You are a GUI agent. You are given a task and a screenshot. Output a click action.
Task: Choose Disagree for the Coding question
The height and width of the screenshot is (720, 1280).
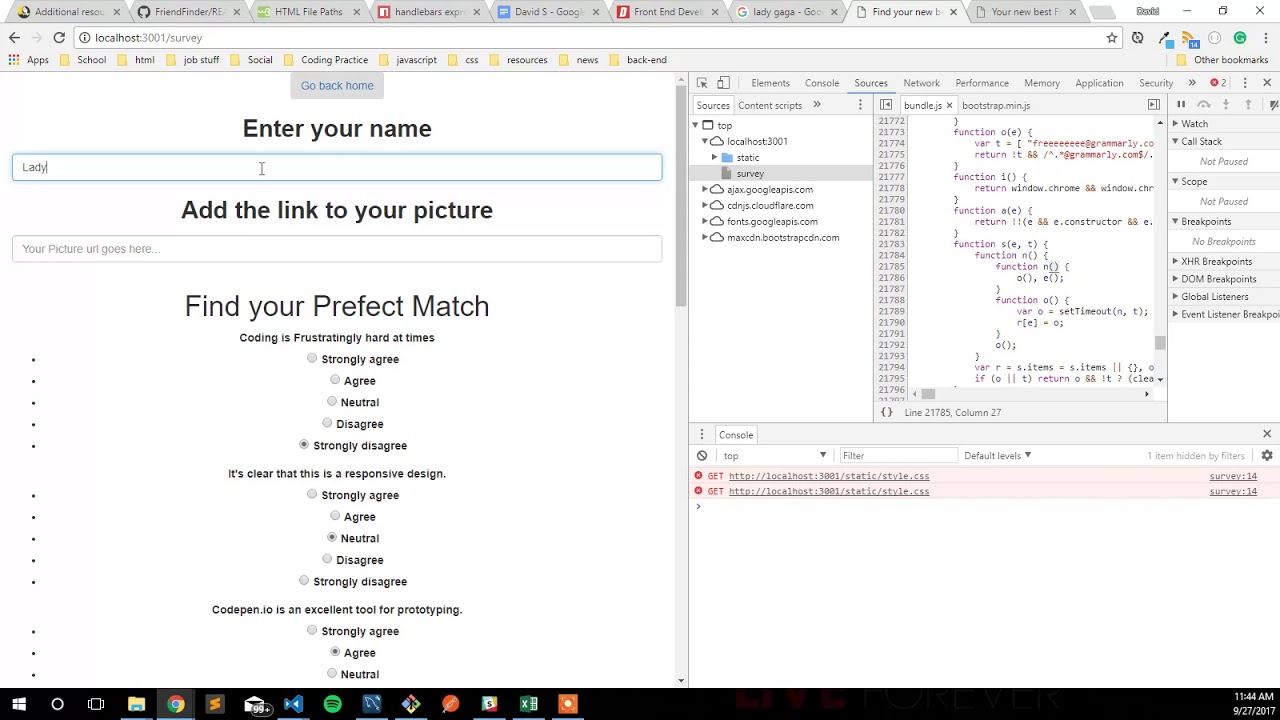click(x=327, y=423)
